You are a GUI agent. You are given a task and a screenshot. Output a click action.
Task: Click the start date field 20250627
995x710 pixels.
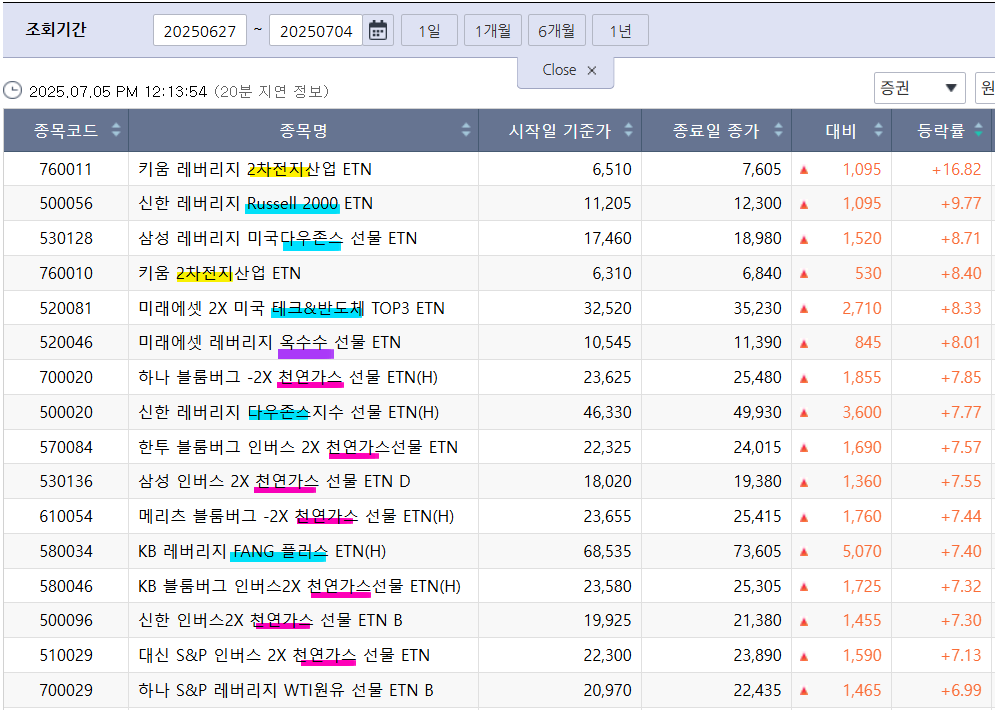coord(200,31)
